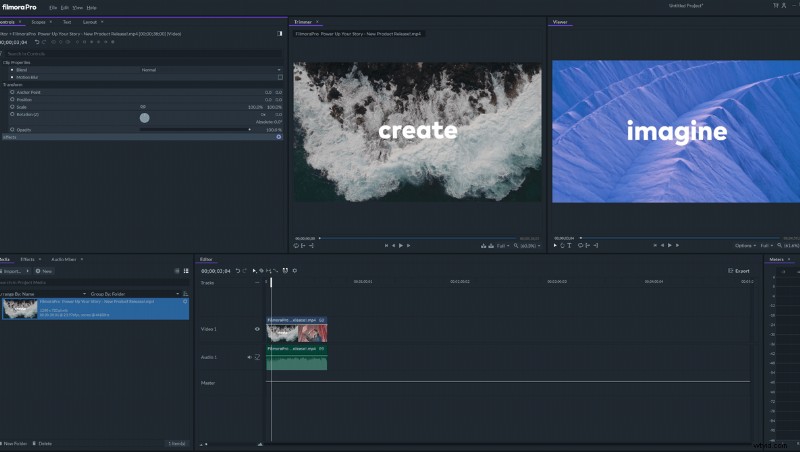This screenshot has height=452, width=800.
Task: Click the sort order icon beside Group By
Action: [x=185, y=294]
